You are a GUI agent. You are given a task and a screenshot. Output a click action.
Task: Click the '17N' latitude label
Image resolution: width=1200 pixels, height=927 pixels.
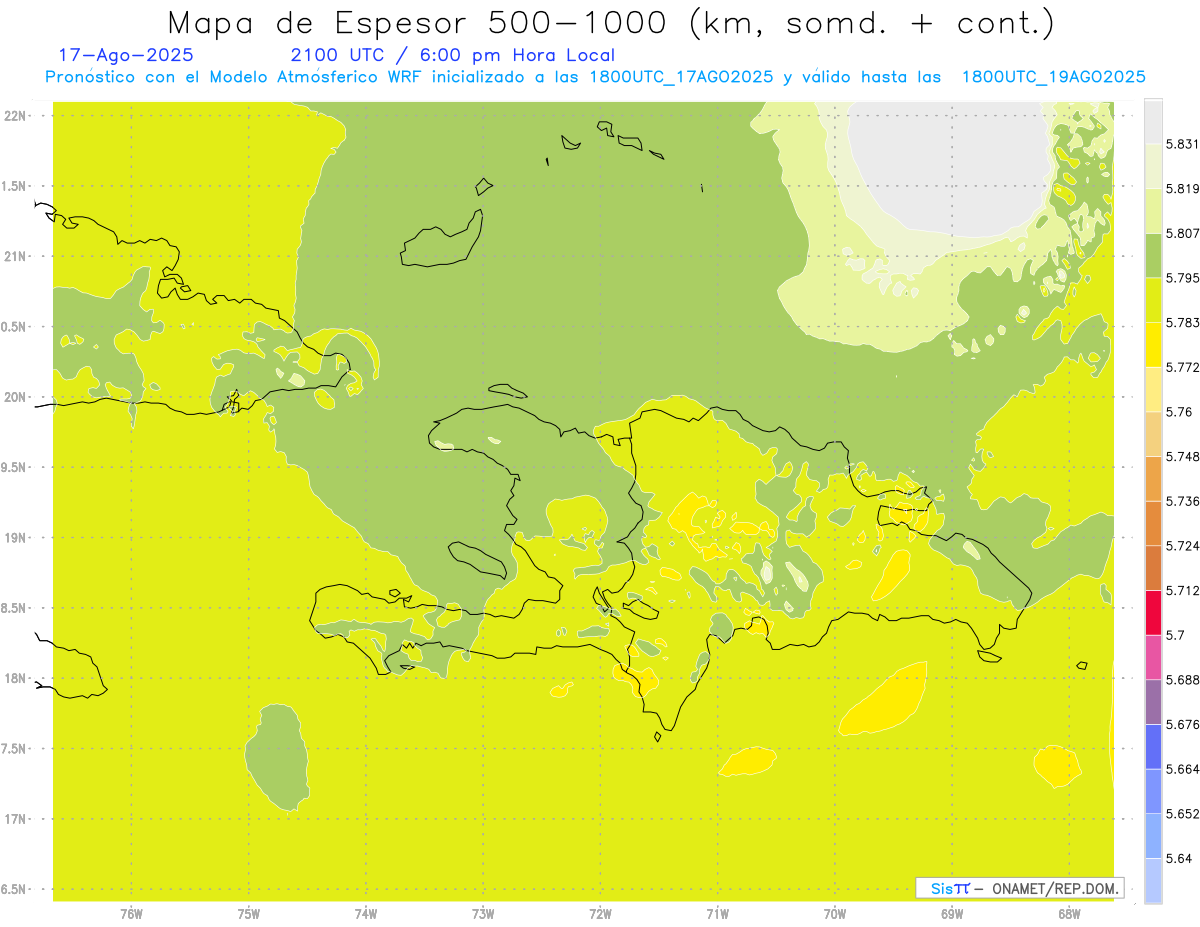(x=16, y=819)
